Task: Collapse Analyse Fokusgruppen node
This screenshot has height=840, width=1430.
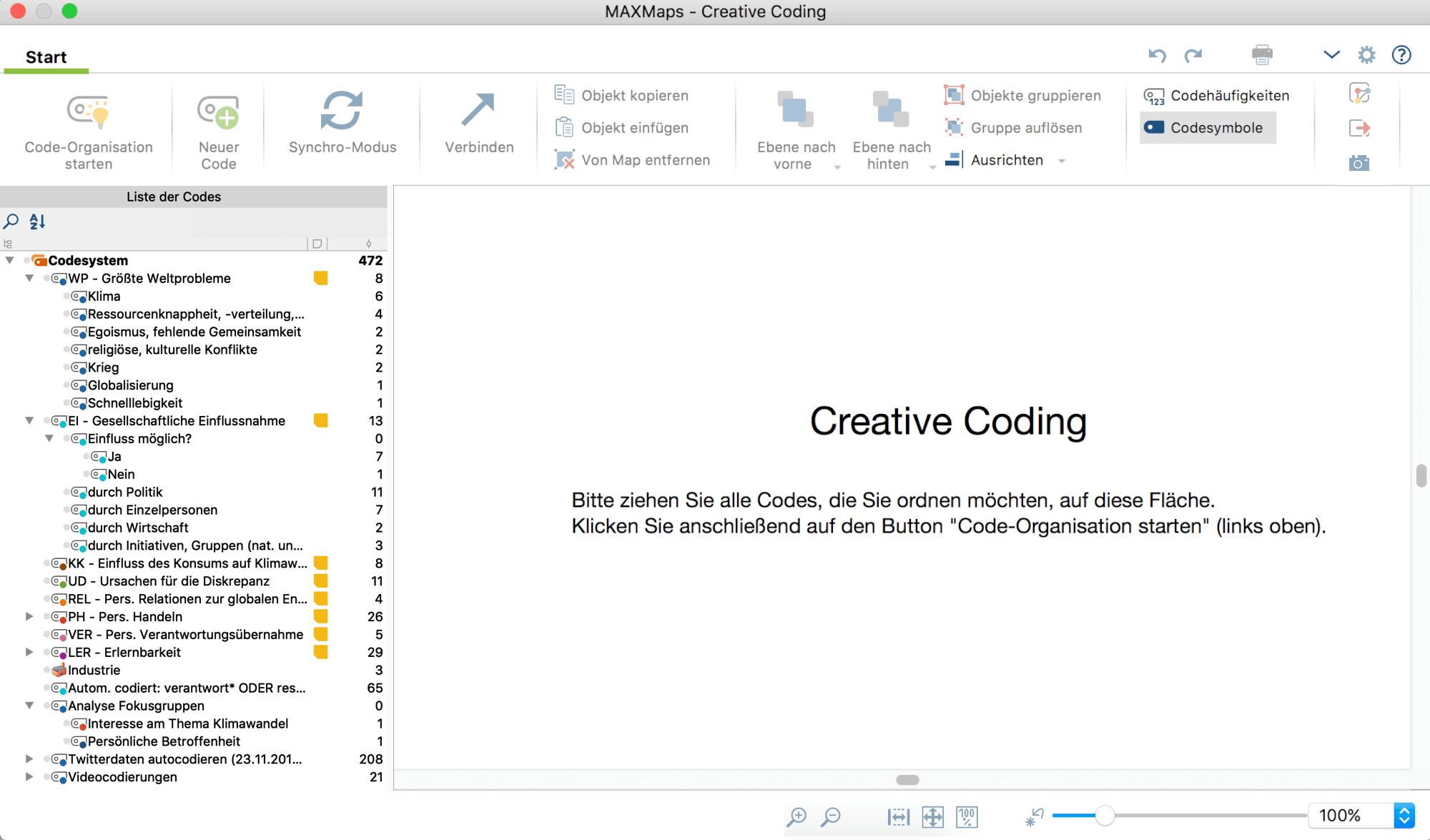Action: pyautogui.click(x=29, y=706)
